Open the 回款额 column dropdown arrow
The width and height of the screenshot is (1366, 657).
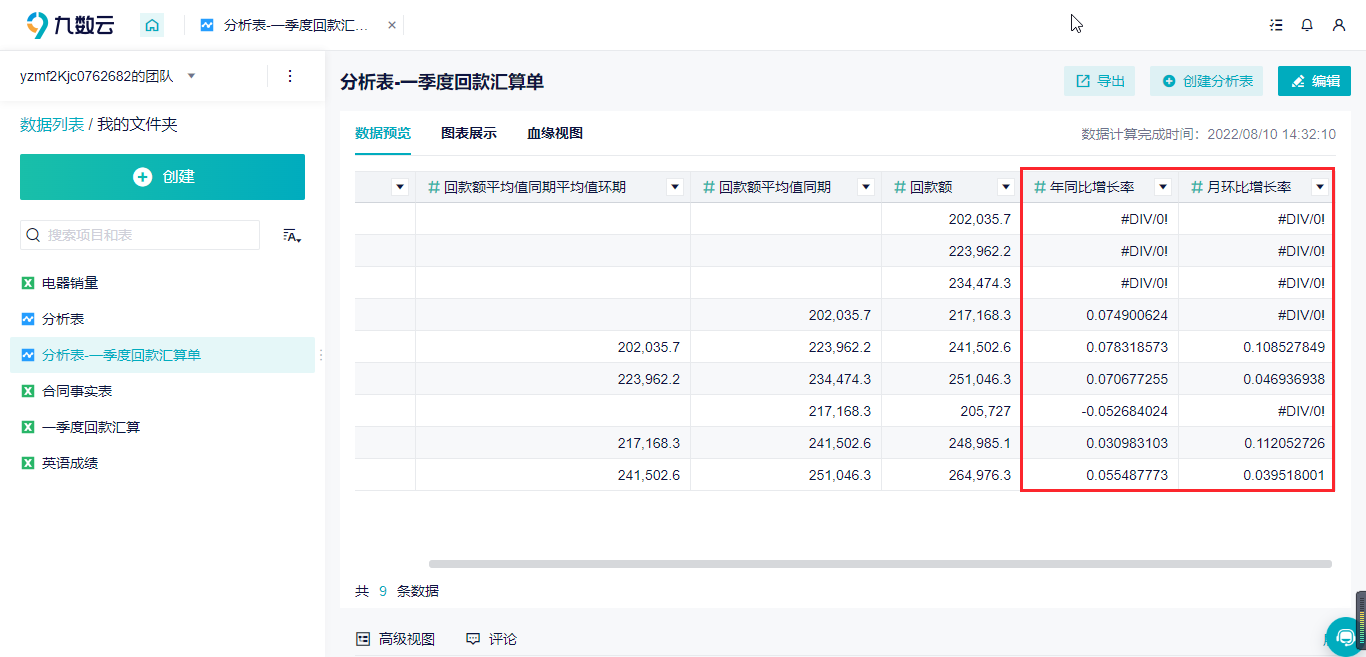pos(1006,187)
